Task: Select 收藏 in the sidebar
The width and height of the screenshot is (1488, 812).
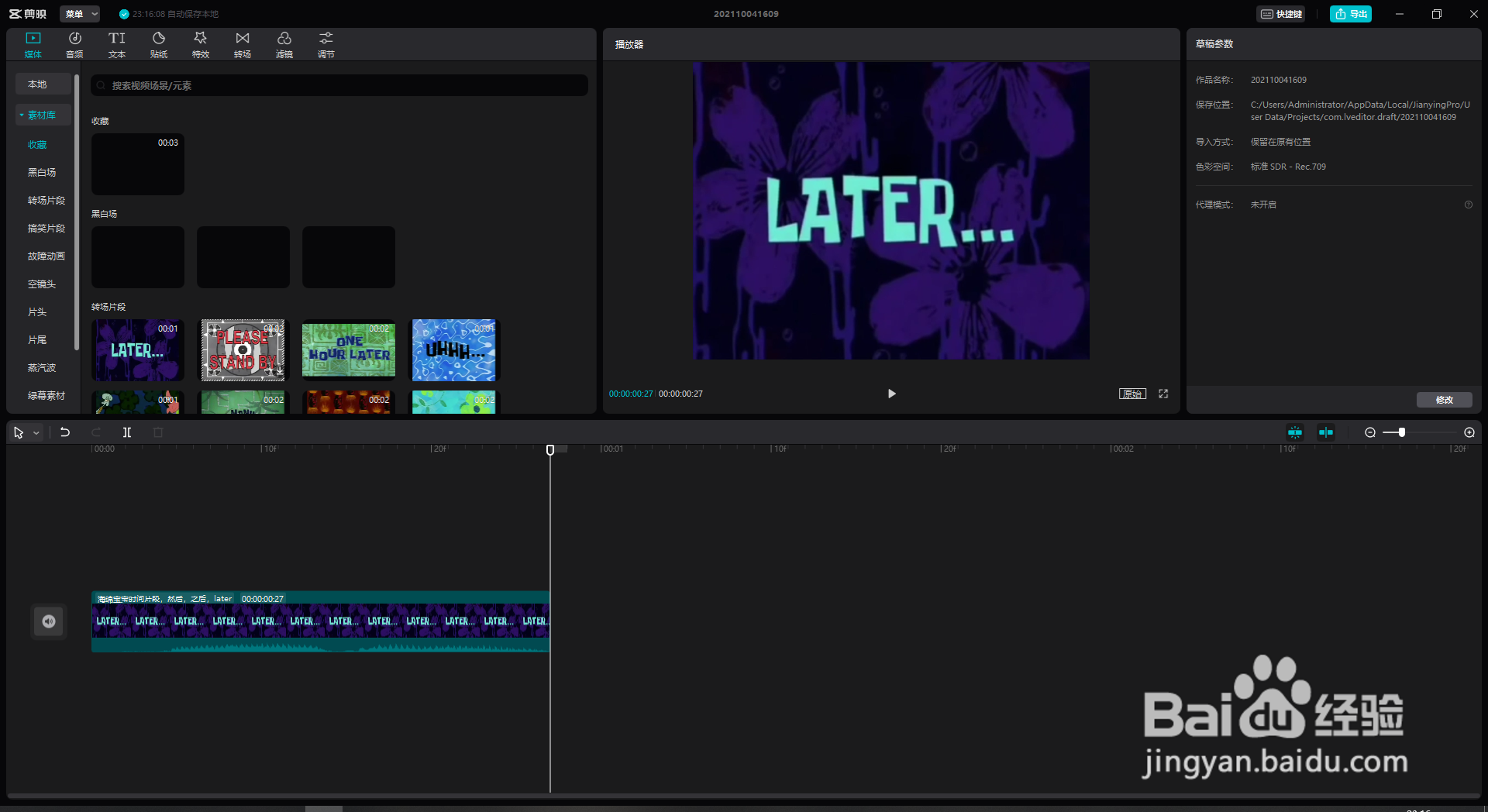Action: (37, 145)
